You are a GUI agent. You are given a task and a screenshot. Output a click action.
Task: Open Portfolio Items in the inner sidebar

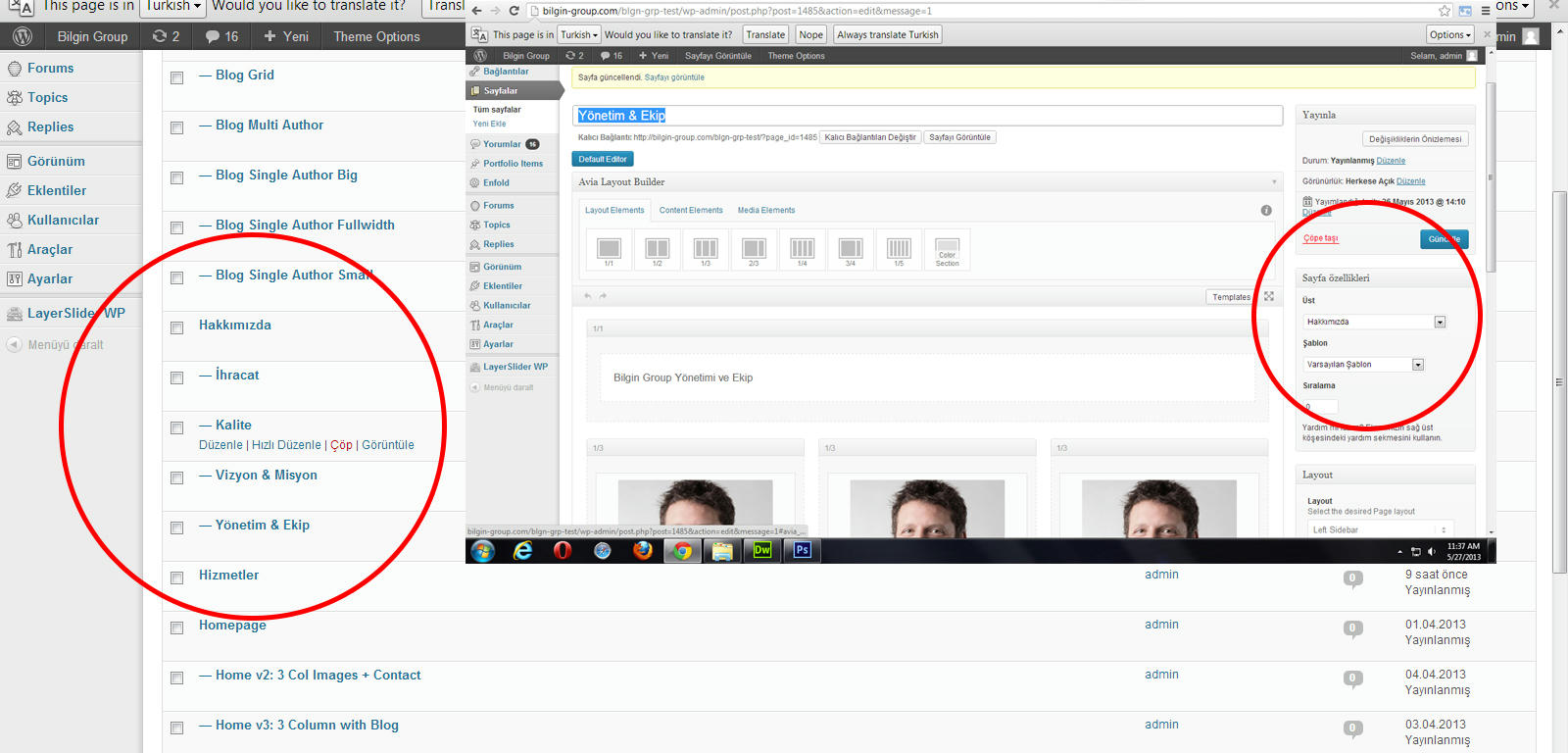[x=513, y=164]
